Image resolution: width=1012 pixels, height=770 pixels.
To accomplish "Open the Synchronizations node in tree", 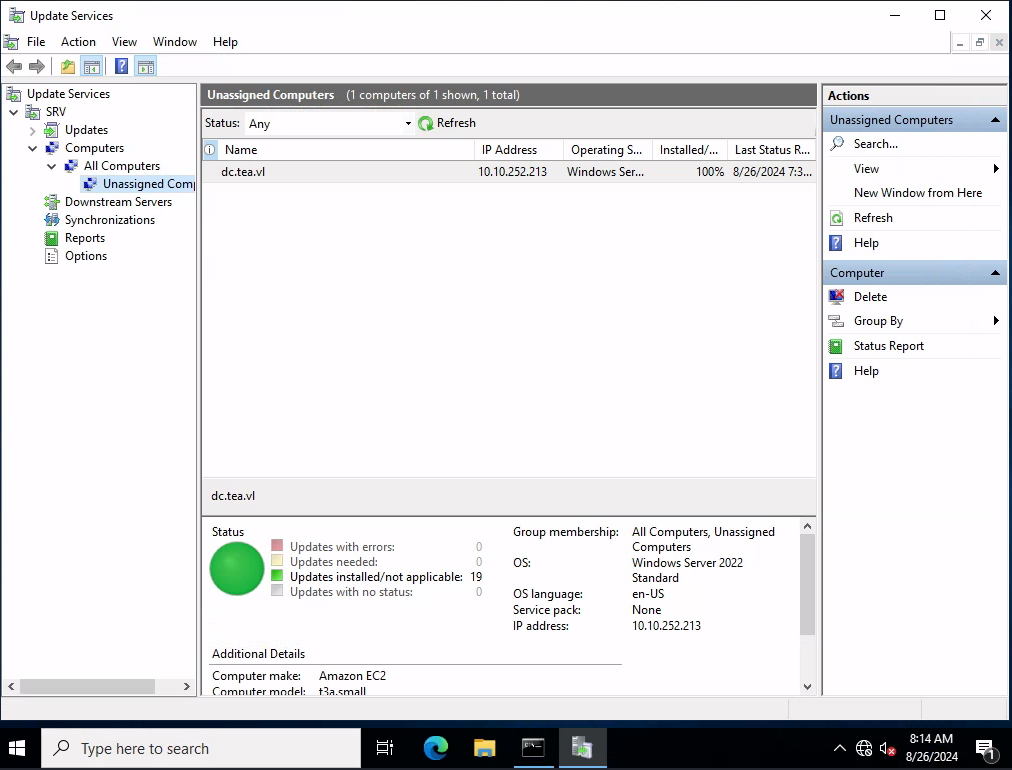I will click(109, 220).
